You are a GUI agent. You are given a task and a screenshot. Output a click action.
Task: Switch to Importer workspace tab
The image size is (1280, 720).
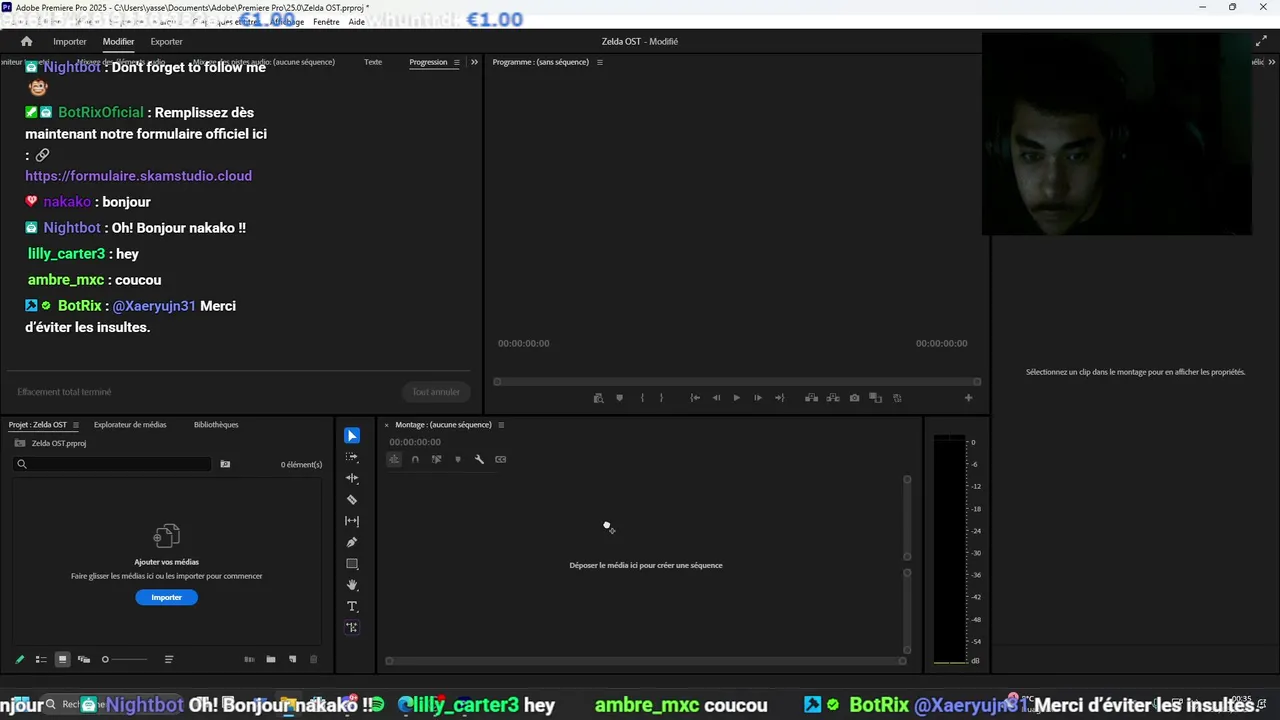click(70, 41)
